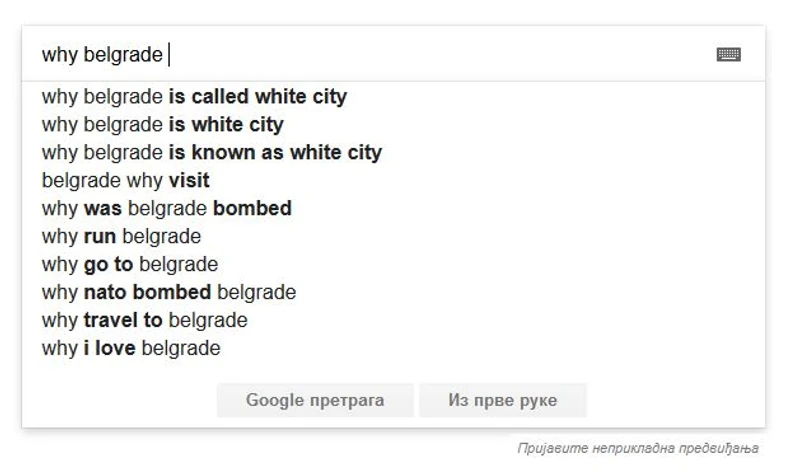
Task: Select the 'belgrade why visit' suggestion
Action: (x=125, y=181)
